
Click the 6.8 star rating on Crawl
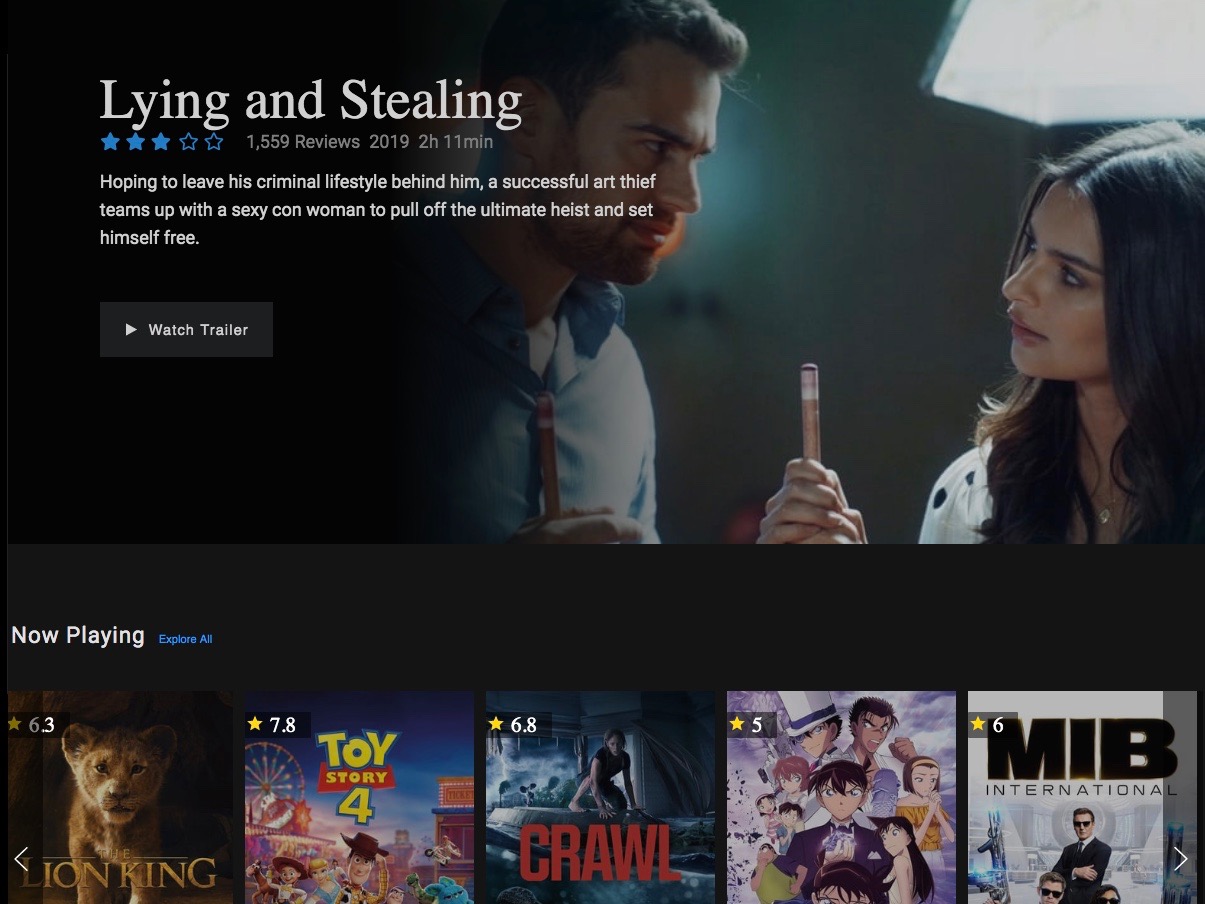coord(513,725)
